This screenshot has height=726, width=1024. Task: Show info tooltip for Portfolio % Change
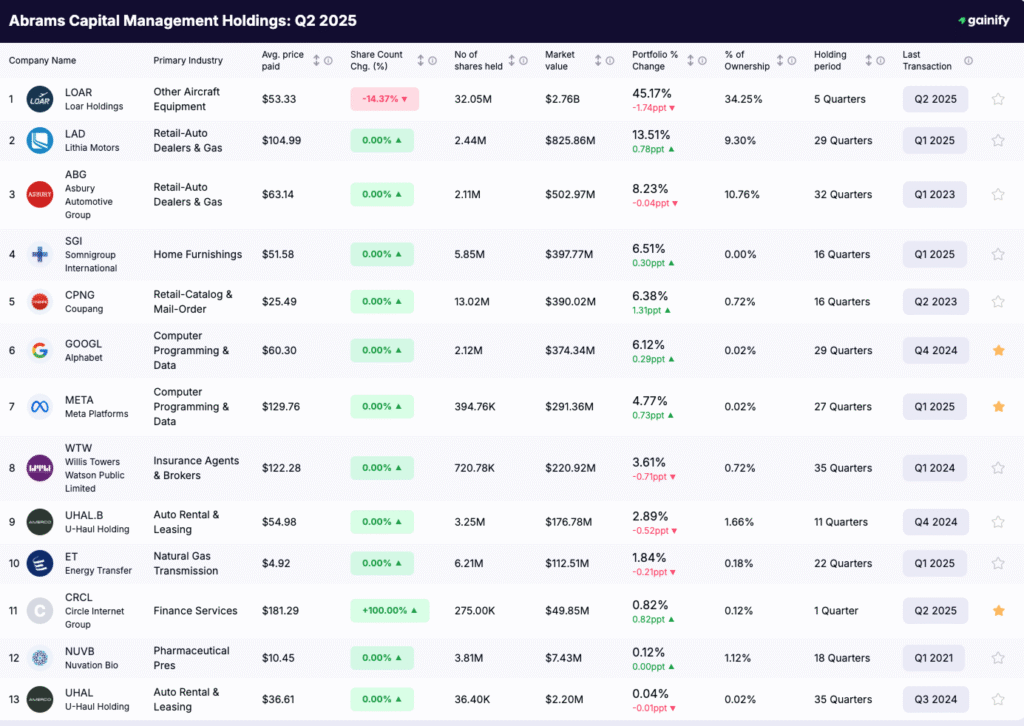pos(702,61)
